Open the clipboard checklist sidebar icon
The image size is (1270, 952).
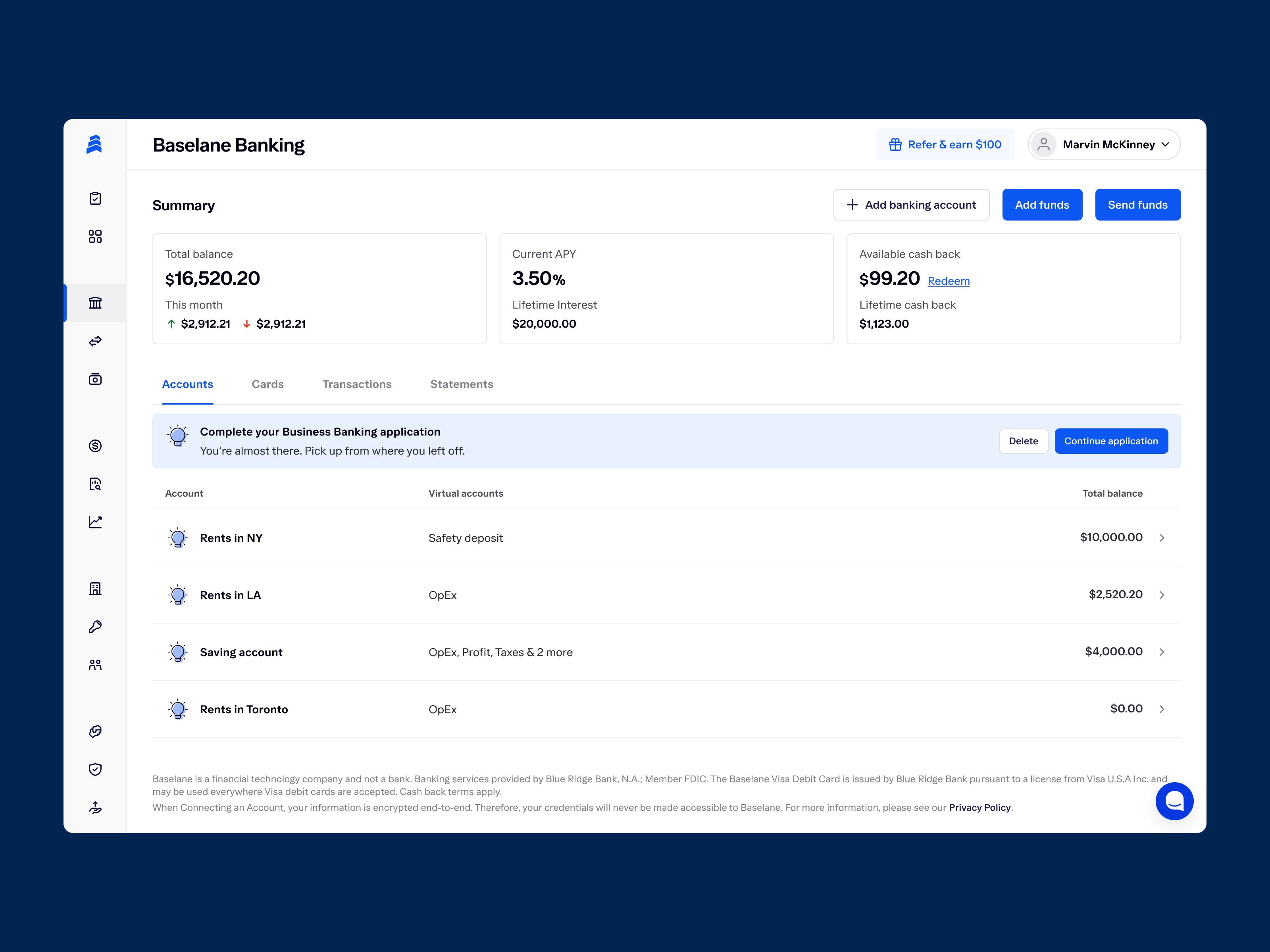tap(95, 199)
